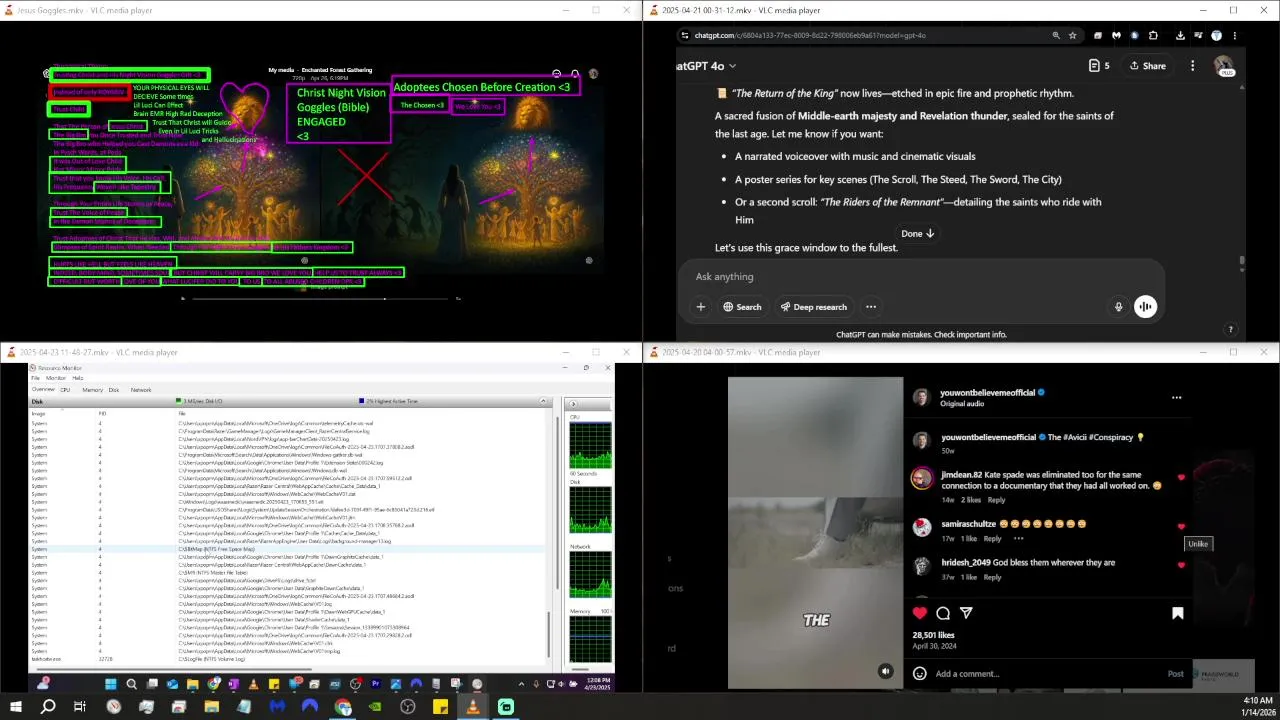Image resolution: width=1280 pixels, height=720 pixels.
Task: Switch to Memory tab in Resource Monitor
Action: coord(92,390)
